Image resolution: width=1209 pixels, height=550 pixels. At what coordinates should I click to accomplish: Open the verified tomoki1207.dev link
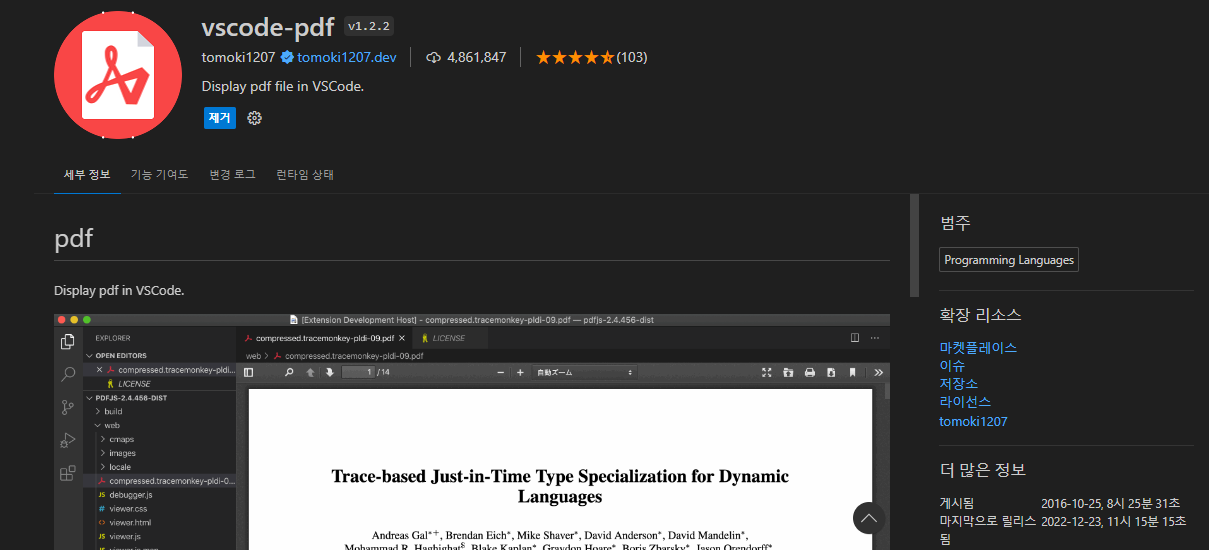tap(338, 57)
